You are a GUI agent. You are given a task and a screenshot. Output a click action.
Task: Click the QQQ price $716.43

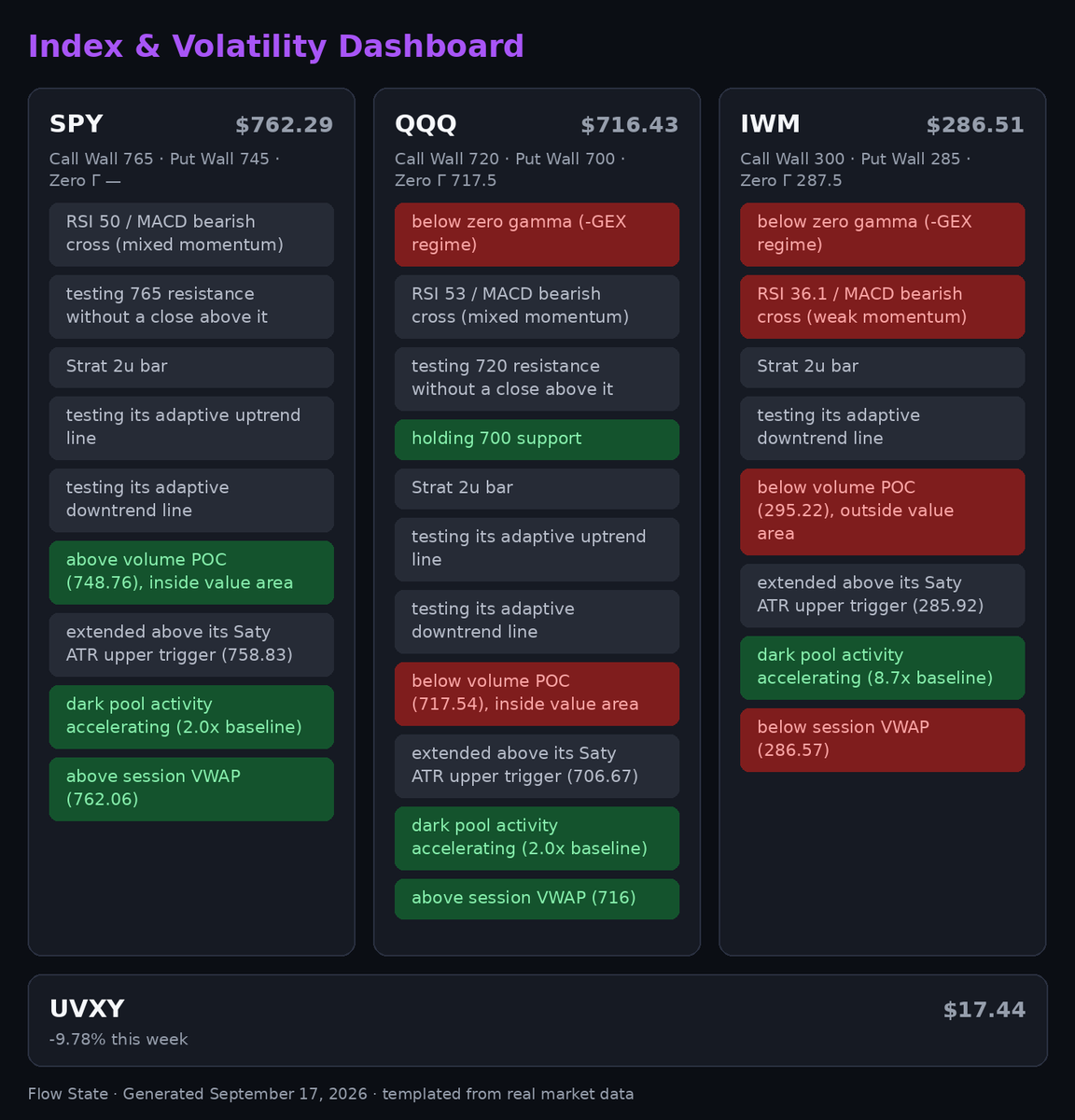pos(630,125)
